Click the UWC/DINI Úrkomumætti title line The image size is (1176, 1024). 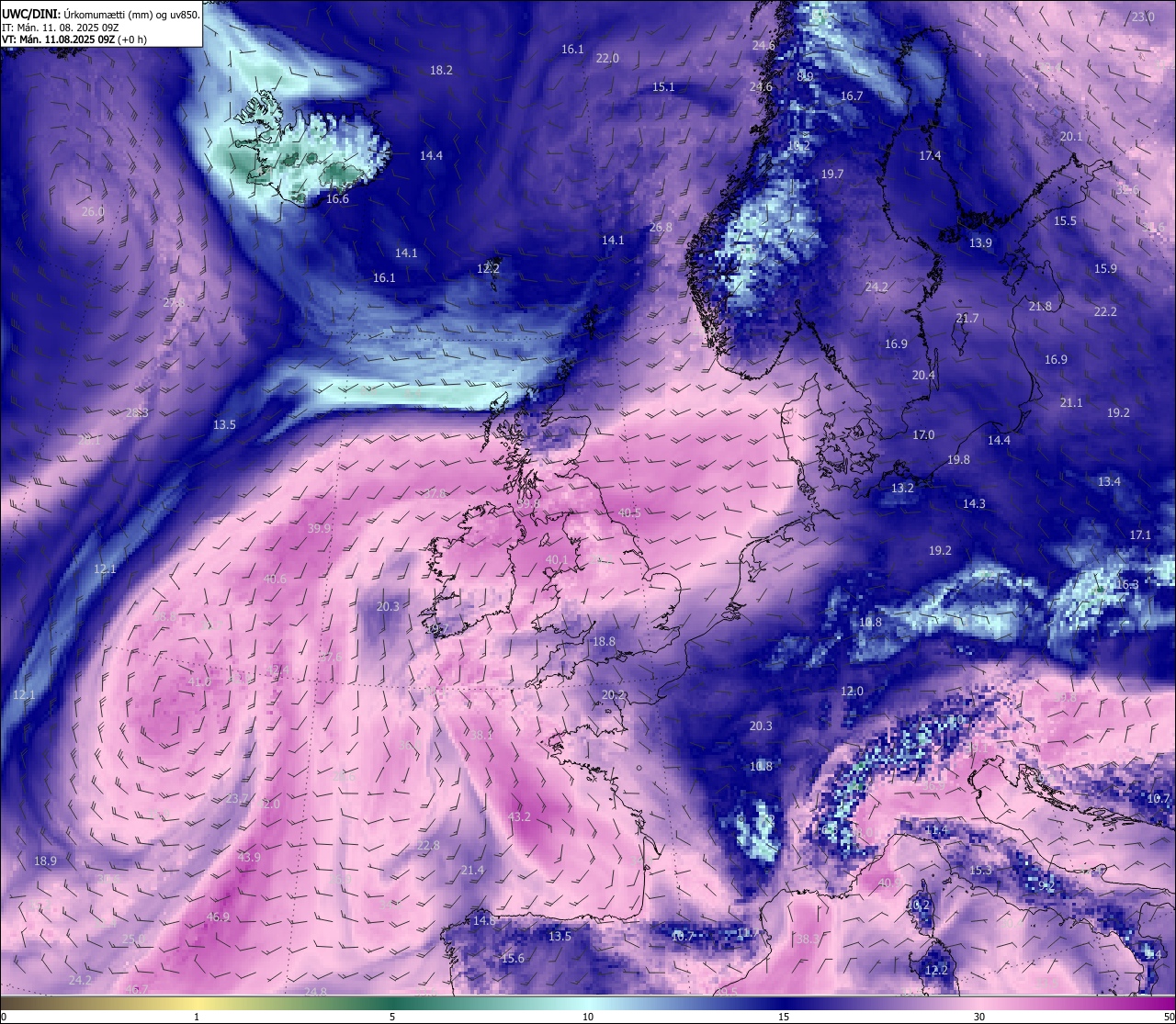click(100, 15)
